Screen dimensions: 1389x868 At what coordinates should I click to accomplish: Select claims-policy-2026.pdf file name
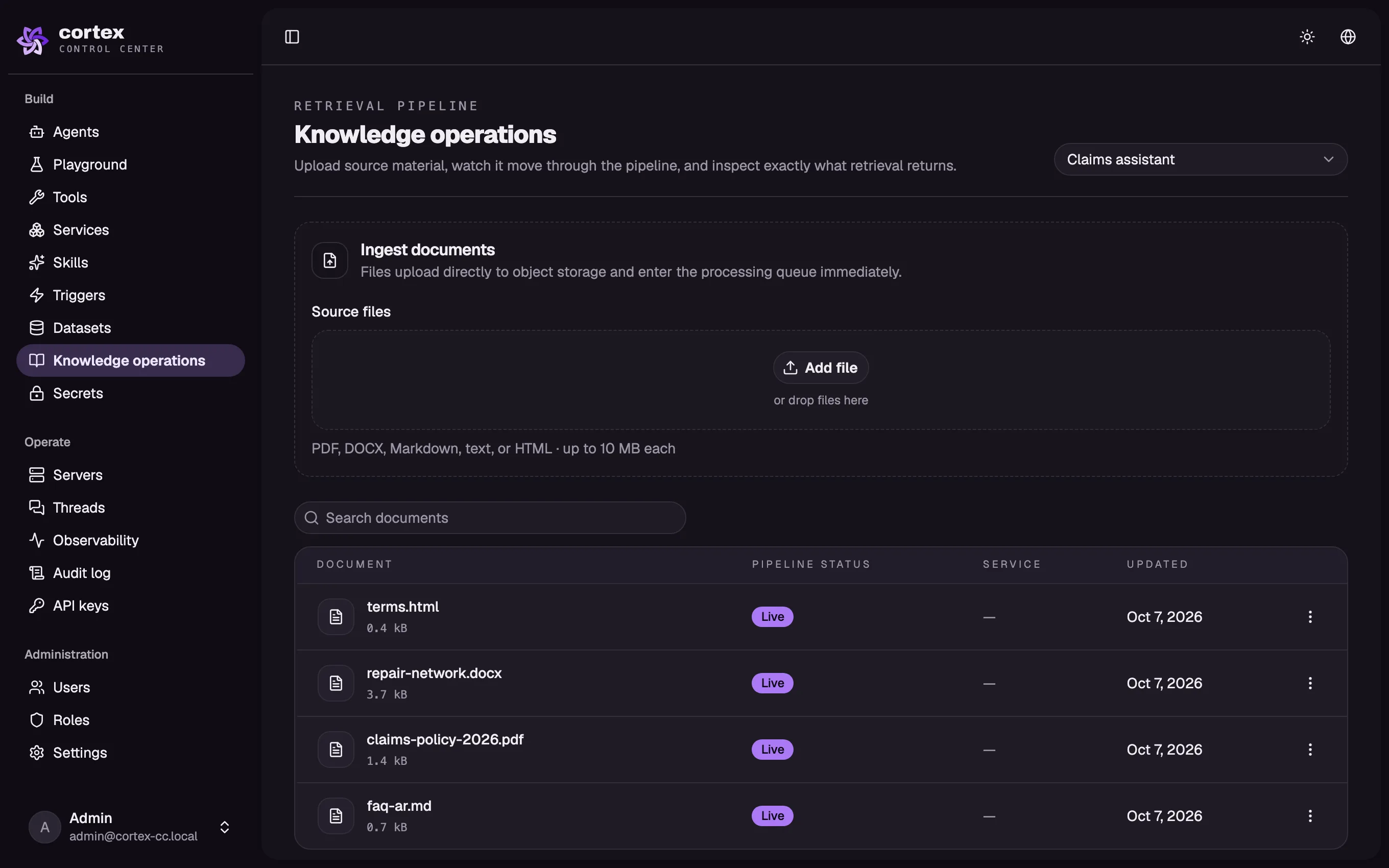coord(445,740)
